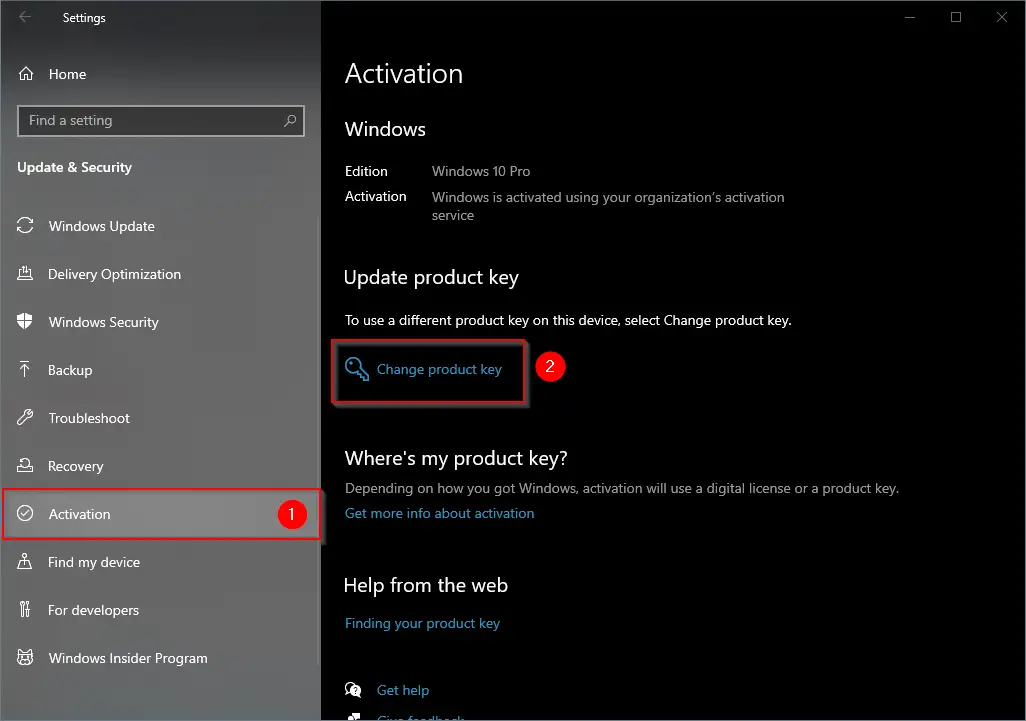Close the Settings window
Screen dimensions: 1026x721
1001,17
